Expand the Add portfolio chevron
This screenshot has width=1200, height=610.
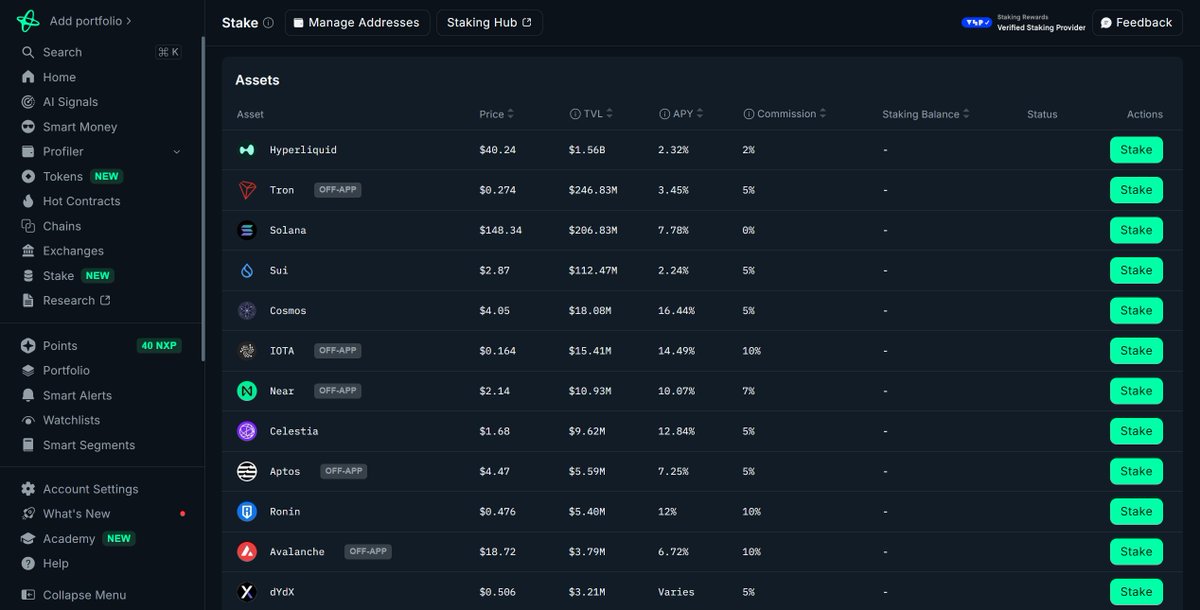pyautogui.click(x=129, y=21)
